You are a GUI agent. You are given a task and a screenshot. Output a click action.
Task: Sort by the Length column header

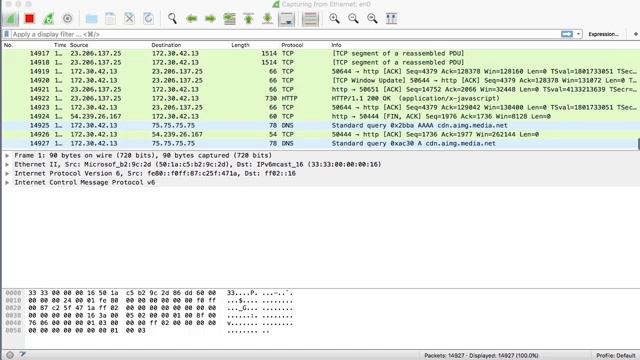point(240,45)
